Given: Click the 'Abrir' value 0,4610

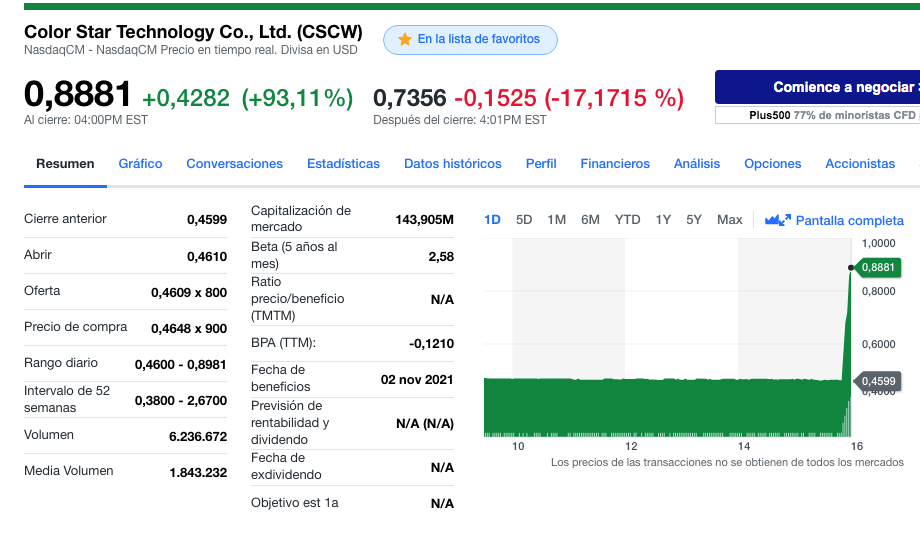Looking at the screenshot, I should tap(207, 257).
